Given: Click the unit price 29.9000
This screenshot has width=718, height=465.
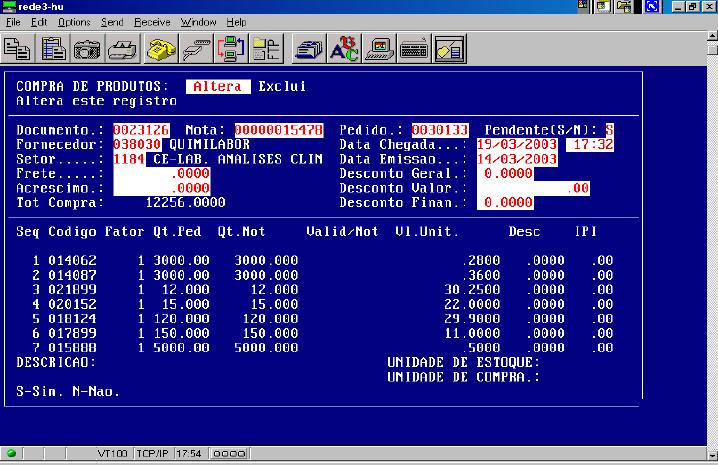Looking at the screenshot, I should [x=472, y=319].
